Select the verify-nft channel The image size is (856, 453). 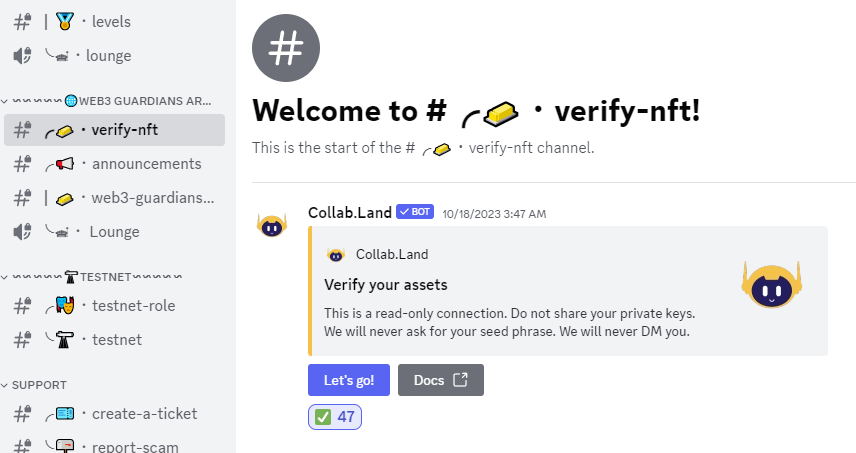(114, 130)
